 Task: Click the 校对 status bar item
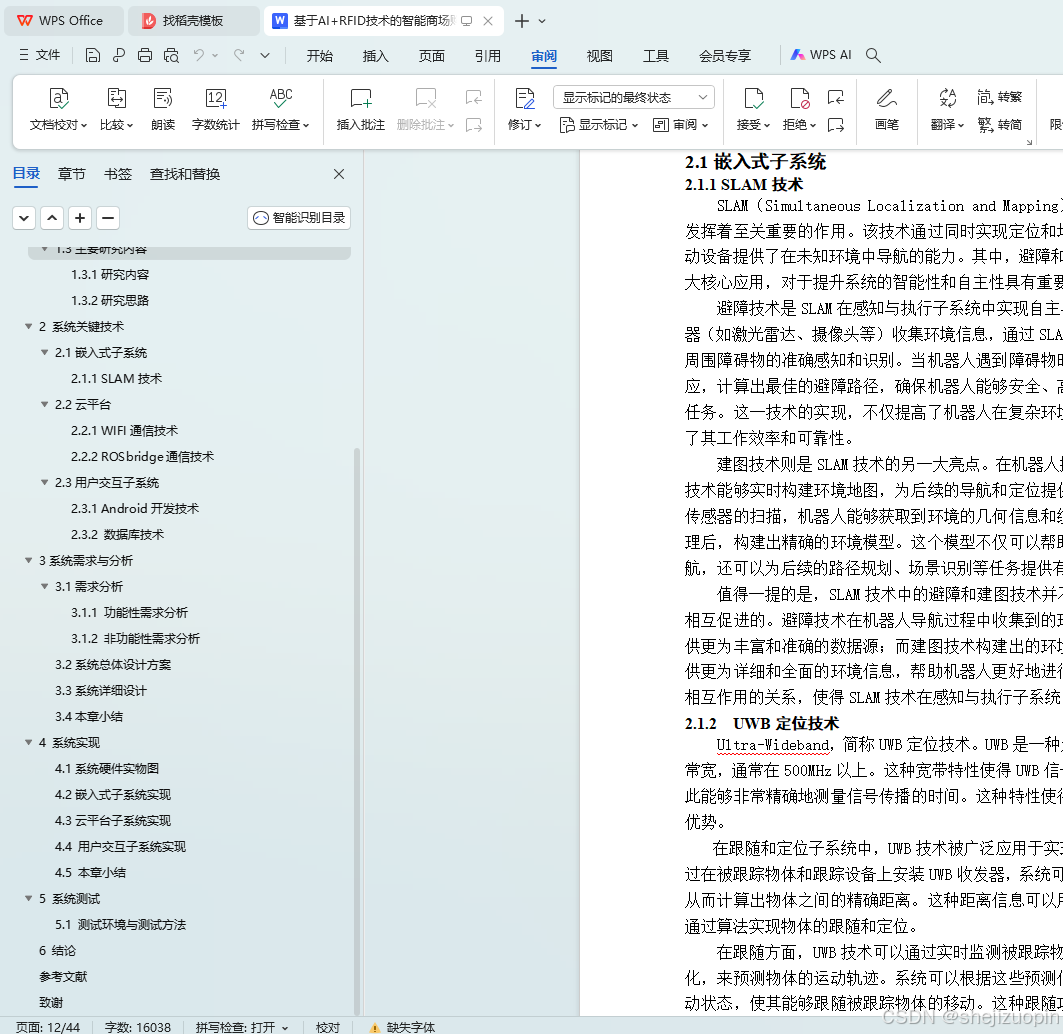click(327, 1027)
